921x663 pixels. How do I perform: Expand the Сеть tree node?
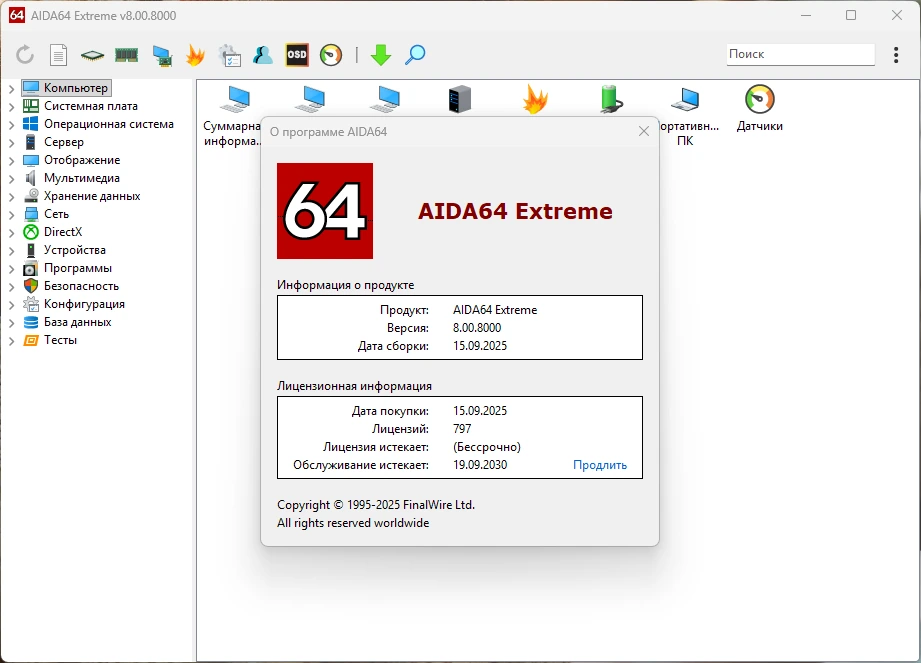pyautogui.click(x=11, y=215)
